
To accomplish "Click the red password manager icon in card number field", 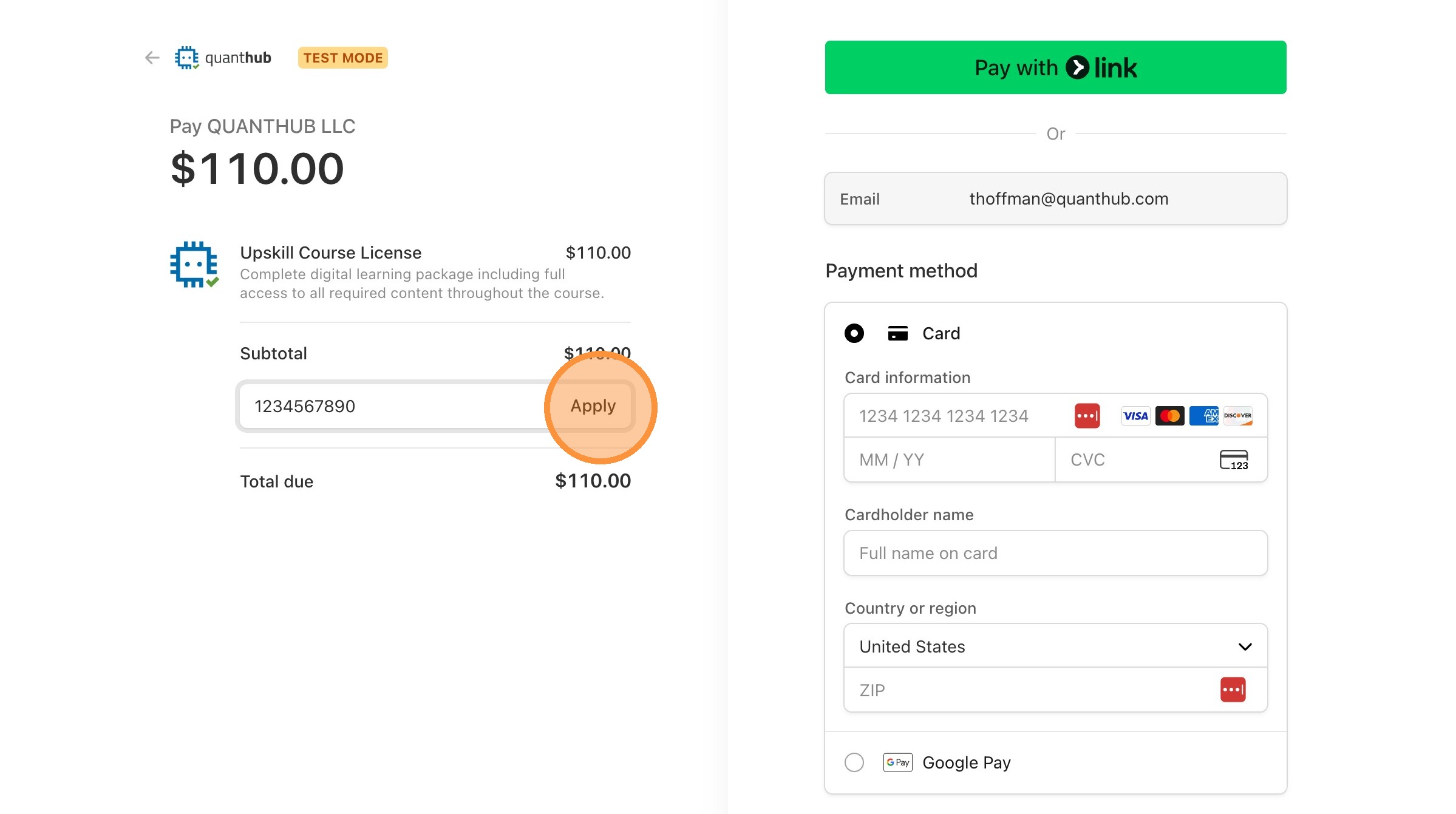I will [1087, 416].
